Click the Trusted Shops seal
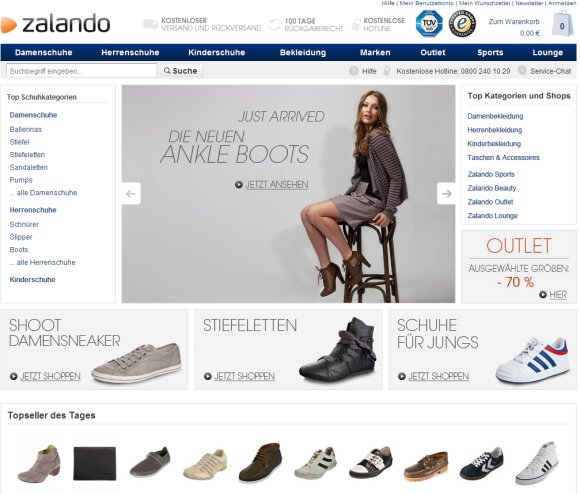The image size is (580, 494). click(462, 24)
